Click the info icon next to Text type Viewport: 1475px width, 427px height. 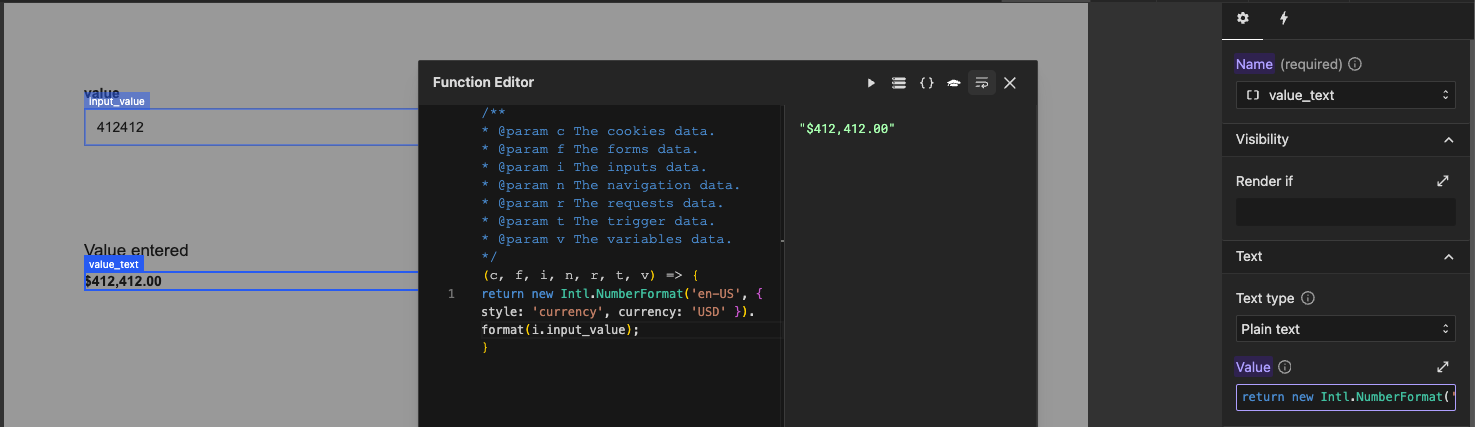coord(1308,298)
